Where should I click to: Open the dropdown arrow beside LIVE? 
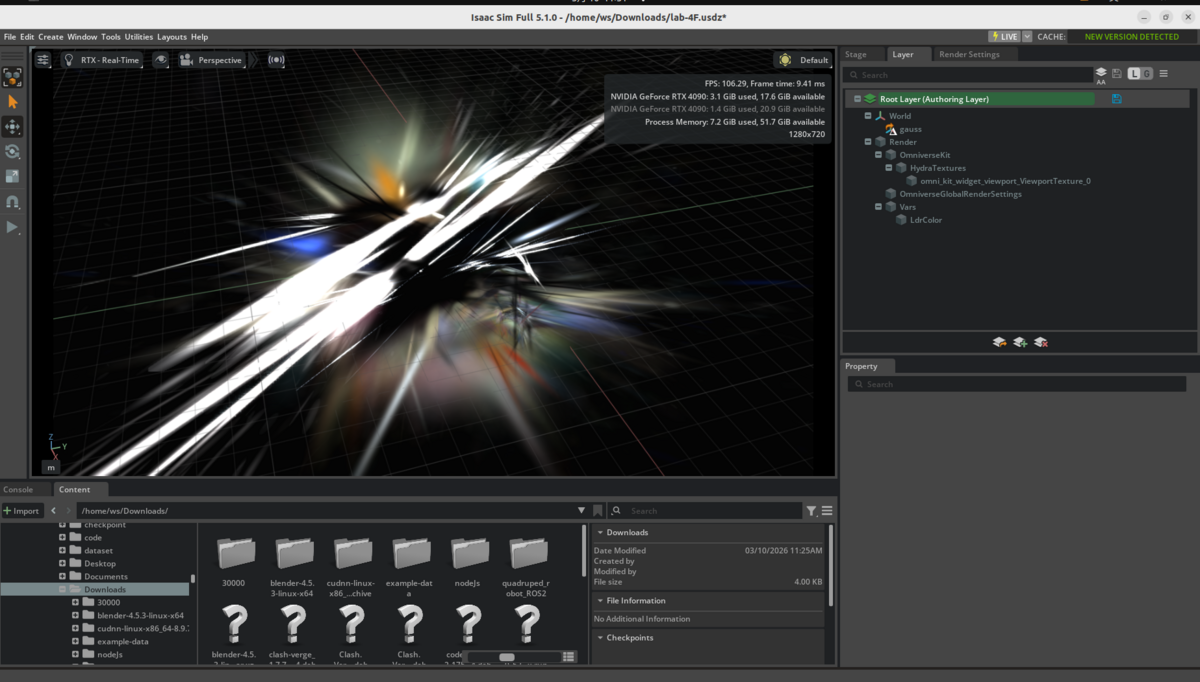click(1027, 37)
